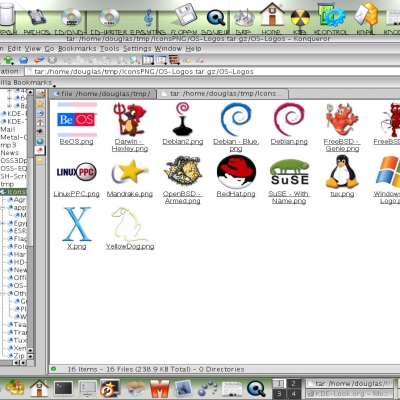Click the green Up arrow toolbar icon
Image resolution: width=400 pixels, height=400 pixels.
point(8,60)
